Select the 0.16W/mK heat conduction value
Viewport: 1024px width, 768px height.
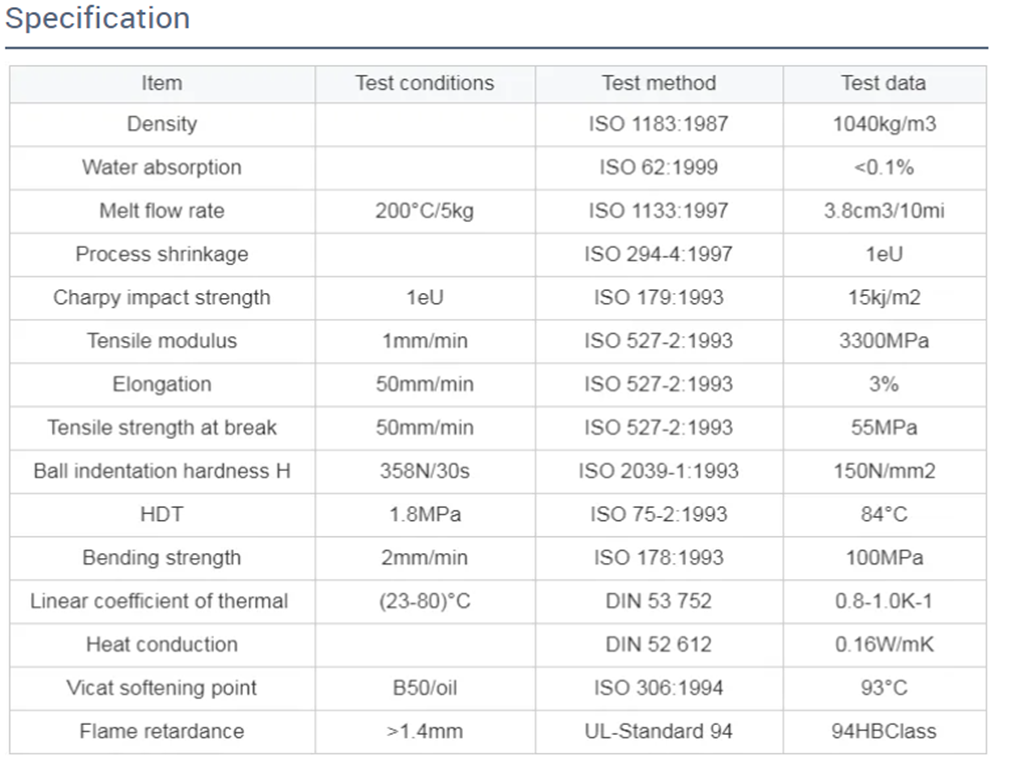883,645
